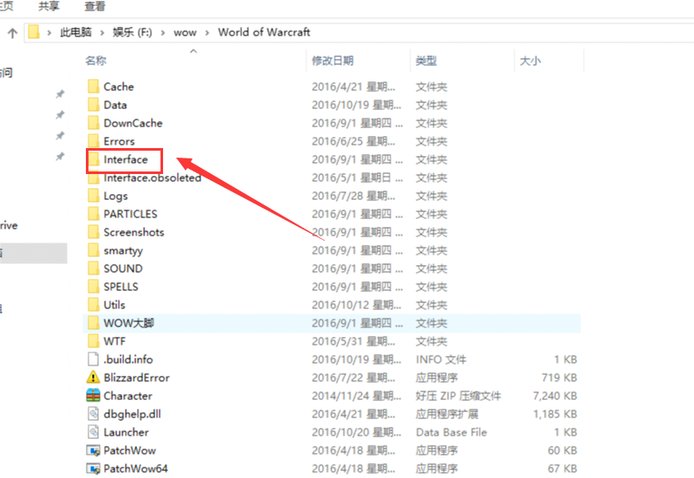Expand the chevron after wow in breadcrumb
The image size is (694, 478).
[206, 32]
